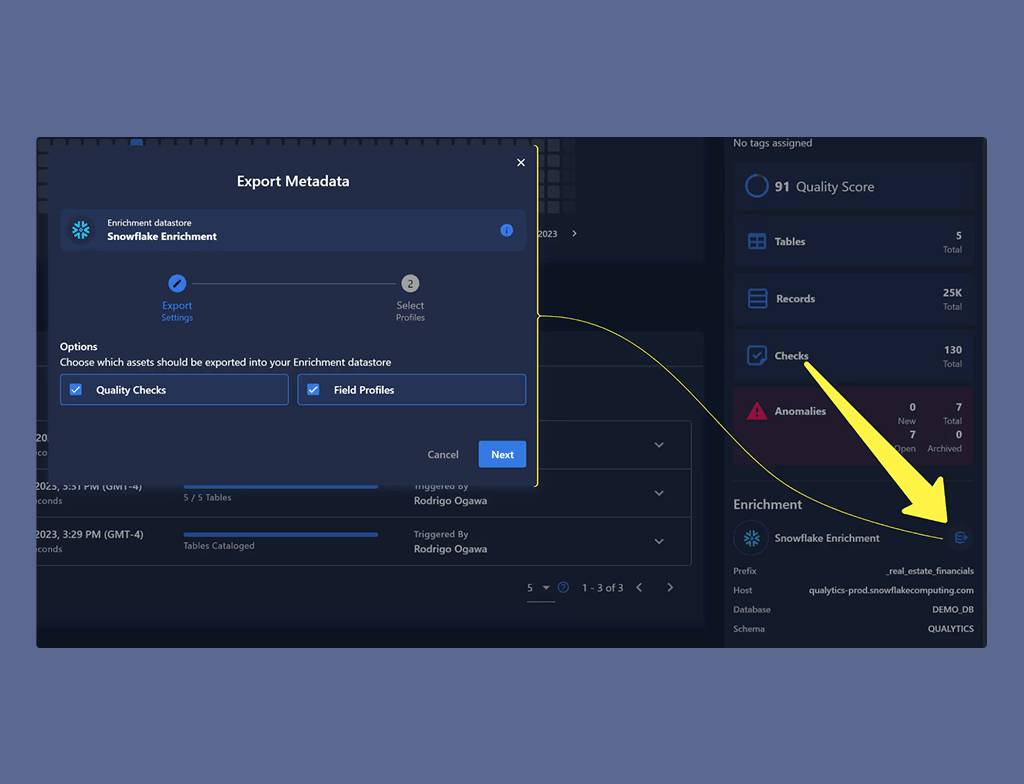This screenshot has height=784, width=1024.
Task: Click the Checks checkmark icon
Action: [x=757, y=355]
